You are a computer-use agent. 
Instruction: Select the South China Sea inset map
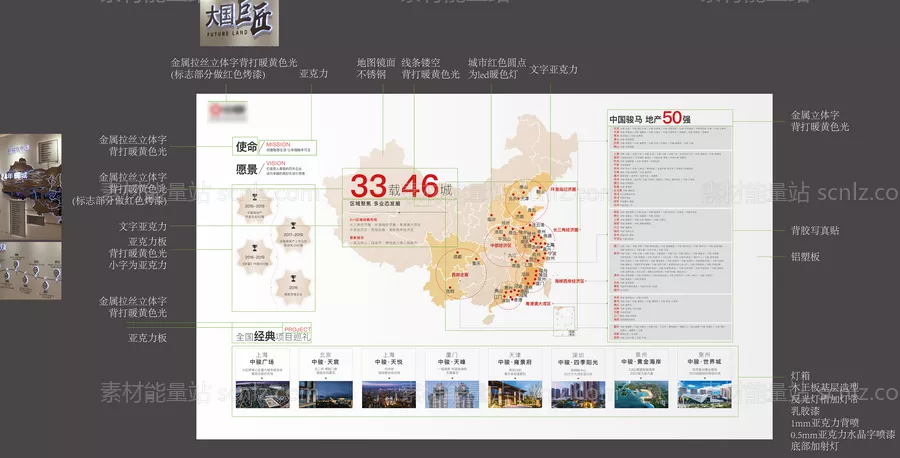564,321
